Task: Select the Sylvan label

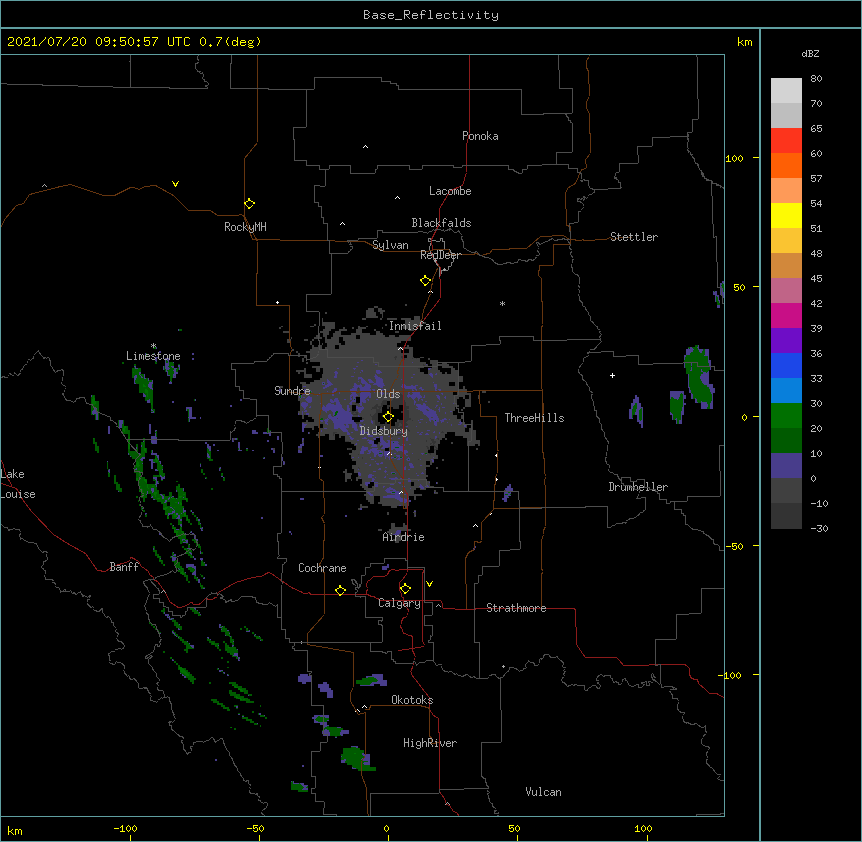Action: coord(390,245)
